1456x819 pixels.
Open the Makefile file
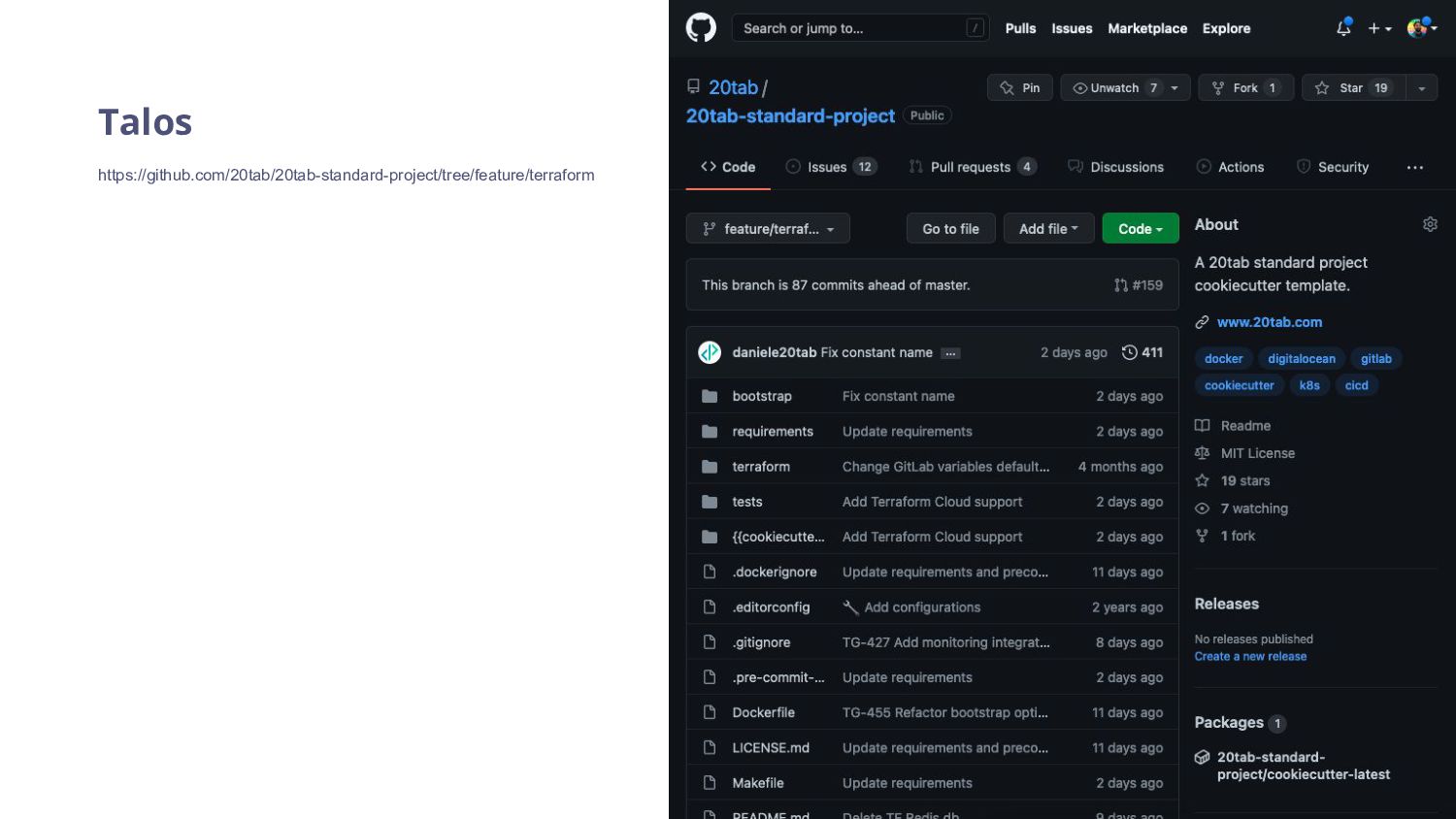pos(758,783)
